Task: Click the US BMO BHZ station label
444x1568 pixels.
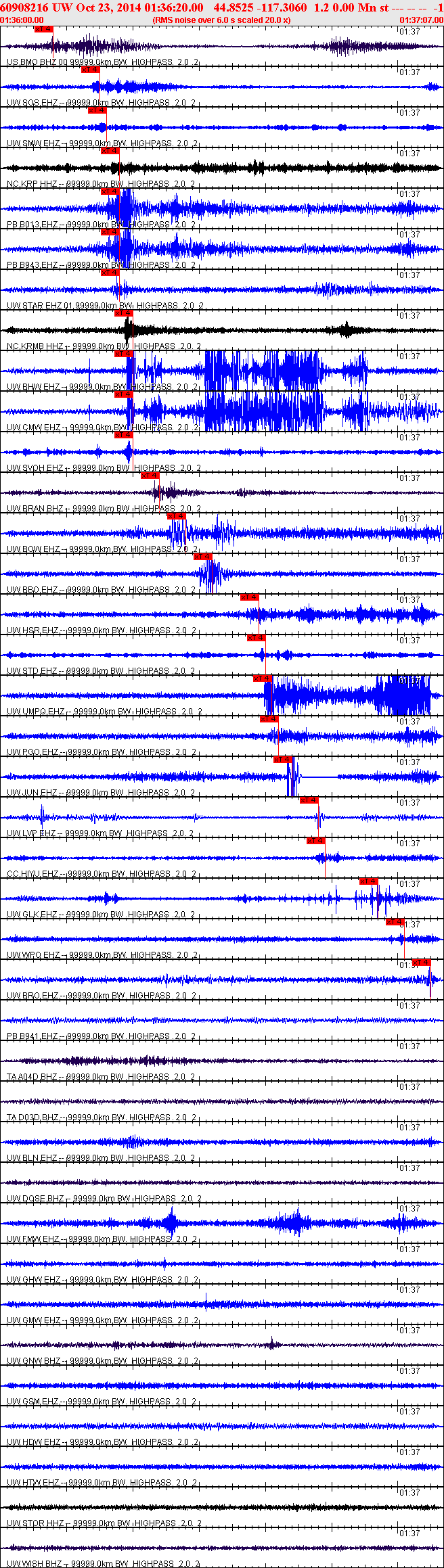Action: [x=103, y=62]
